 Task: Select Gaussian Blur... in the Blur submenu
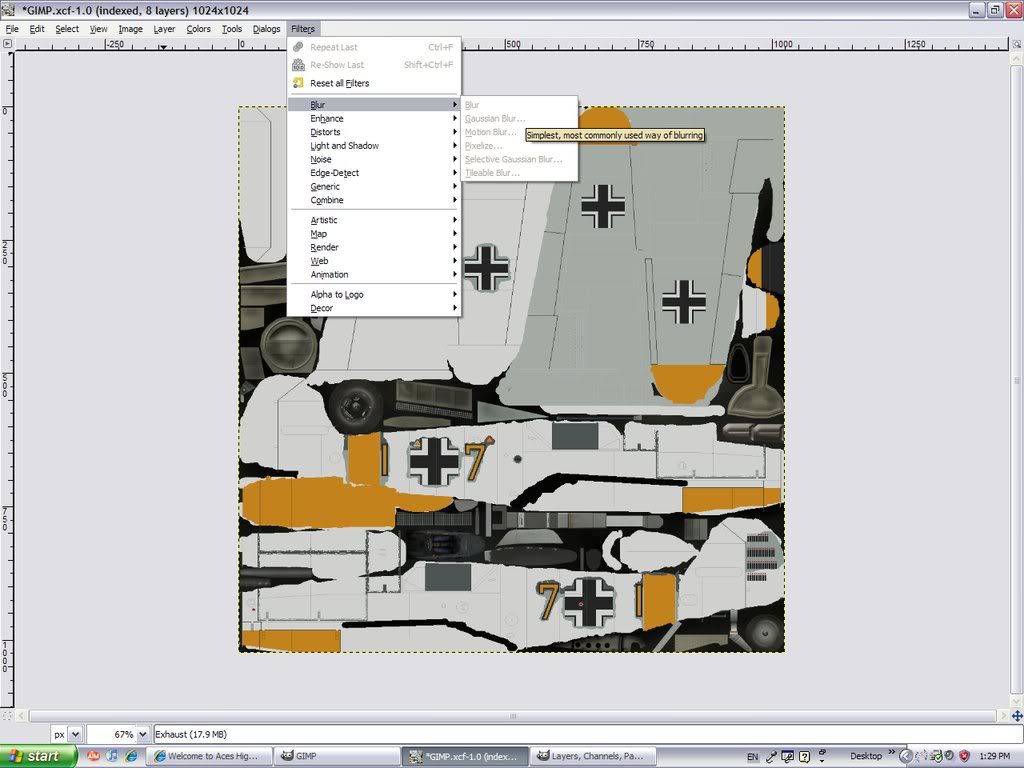pos(520,118)
